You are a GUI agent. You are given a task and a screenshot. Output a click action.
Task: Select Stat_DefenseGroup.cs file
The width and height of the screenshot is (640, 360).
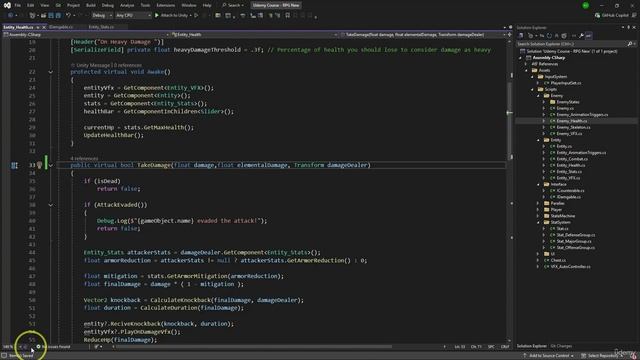click(576, 235)
